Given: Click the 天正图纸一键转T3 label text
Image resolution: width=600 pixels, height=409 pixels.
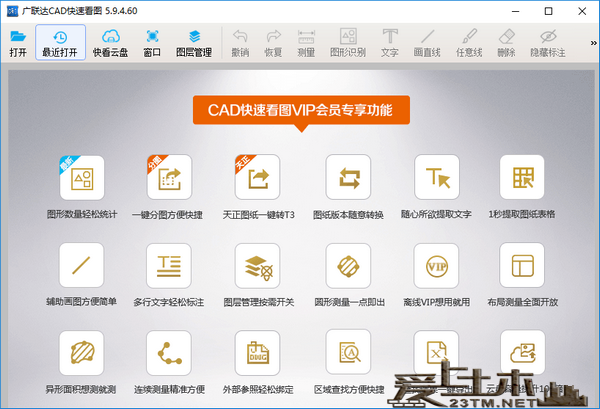Looking at the screenshot, I should pos(259,215).
